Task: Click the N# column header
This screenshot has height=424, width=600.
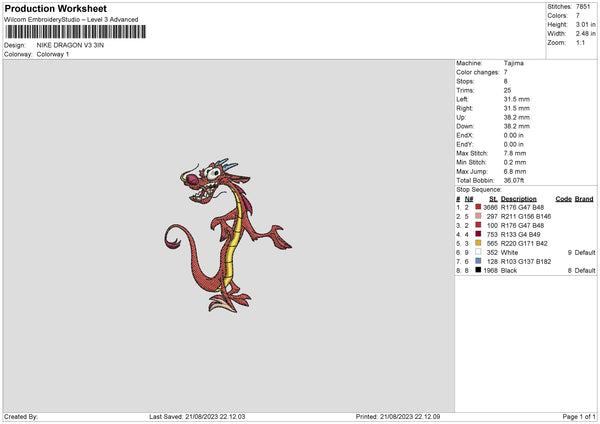Action: (x=469, y=198)
